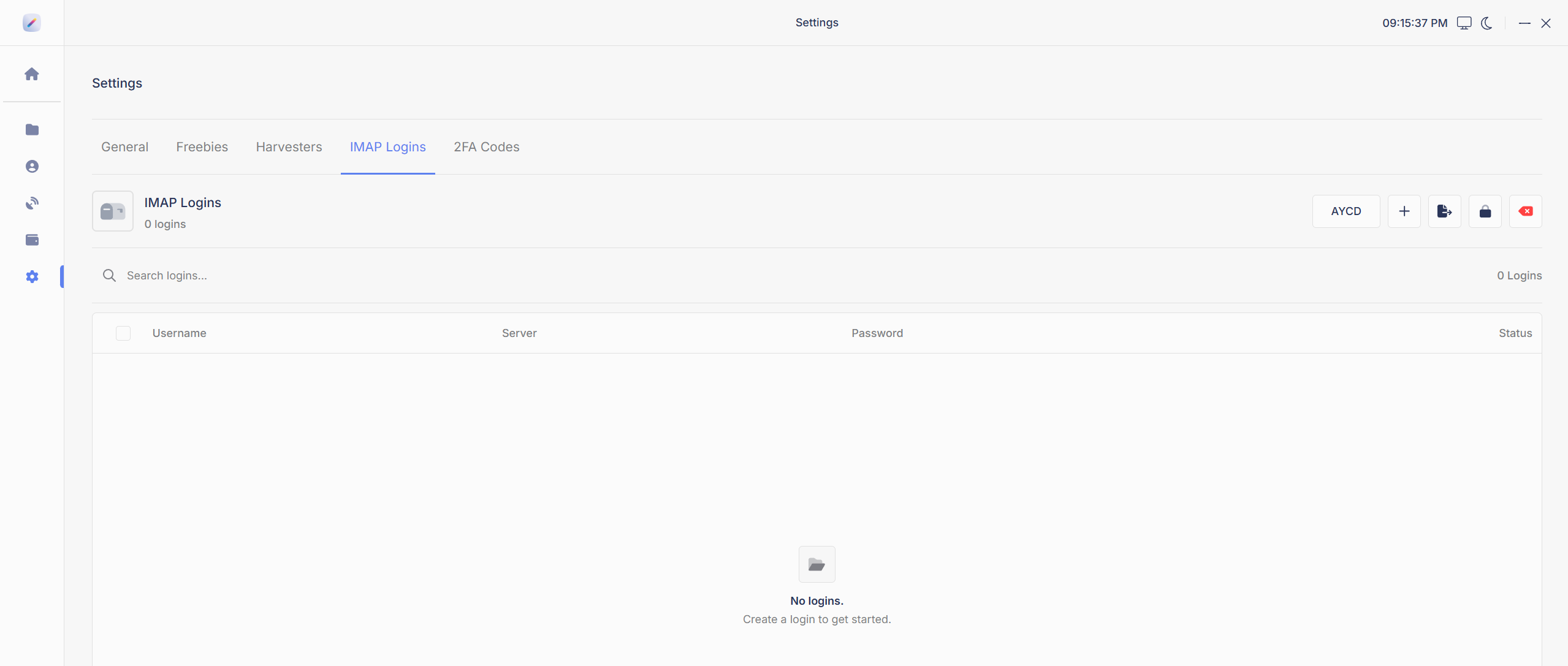
Task: Open the profiles person icon in sidebar
Action: 32,166
